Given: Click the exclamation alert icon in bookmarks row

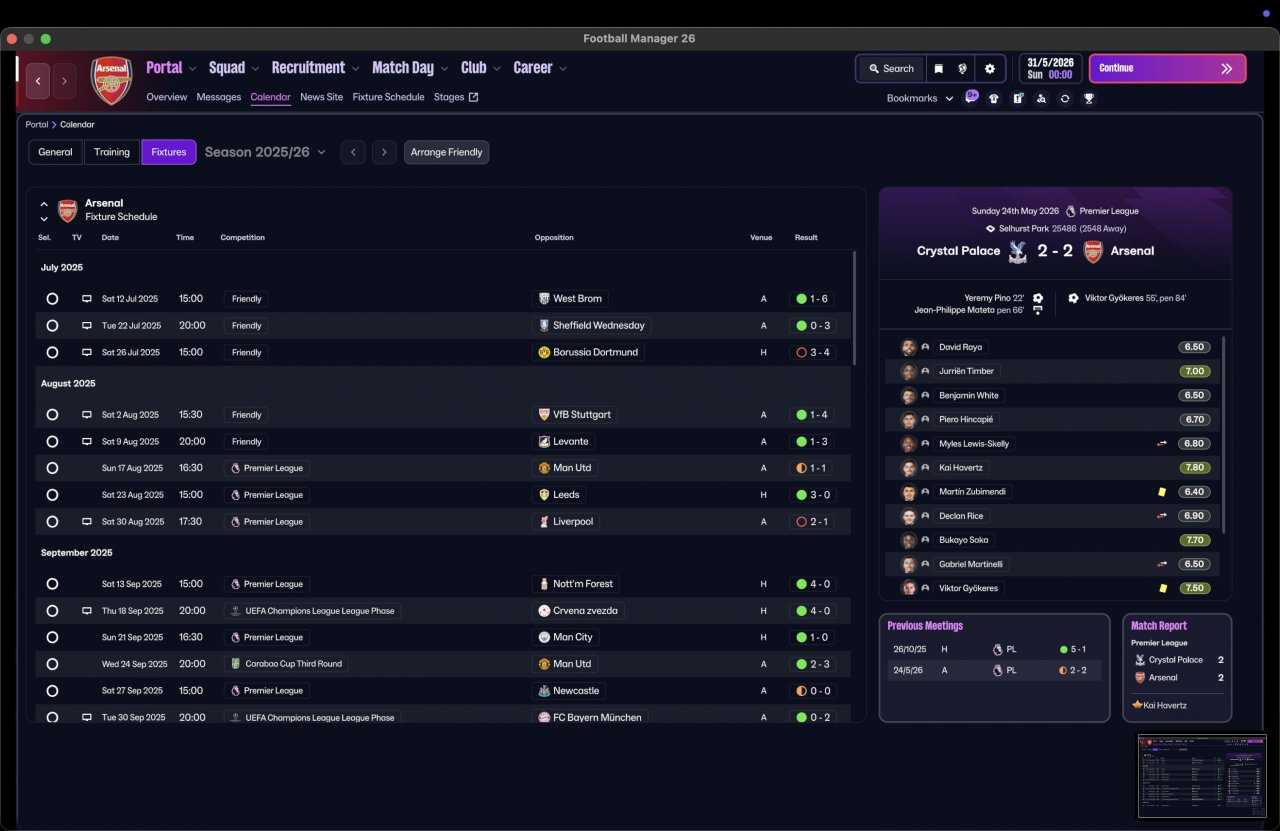Looking at the screenshot, I should [x=1018, y=98].
